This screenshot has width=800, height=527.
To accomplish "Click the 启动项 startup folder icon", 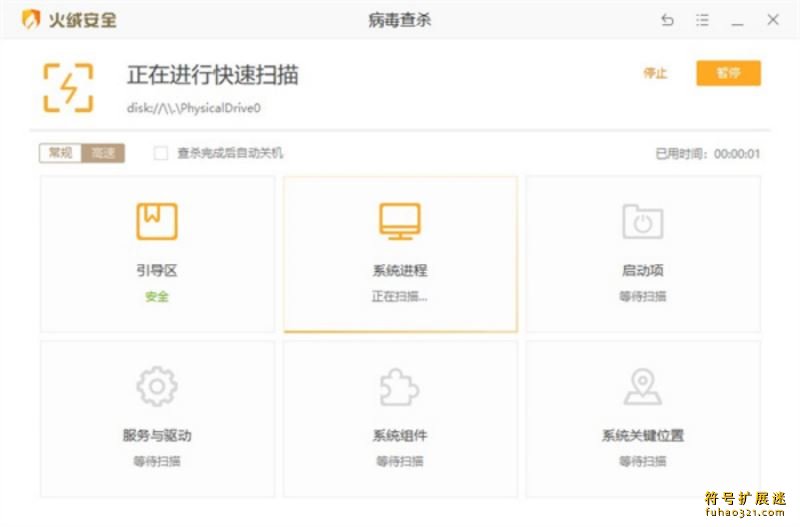I will pos(643,221).
